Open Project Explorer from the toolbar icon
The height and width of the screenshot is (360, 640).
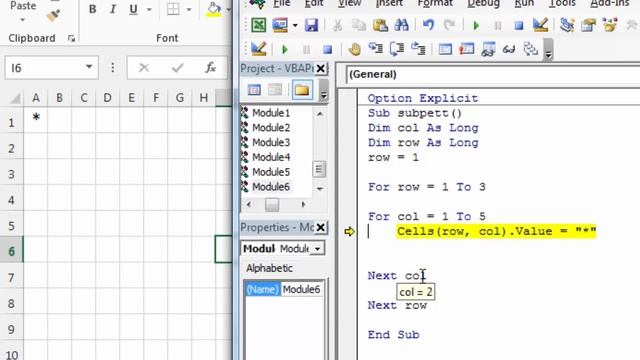click(567, 25)
